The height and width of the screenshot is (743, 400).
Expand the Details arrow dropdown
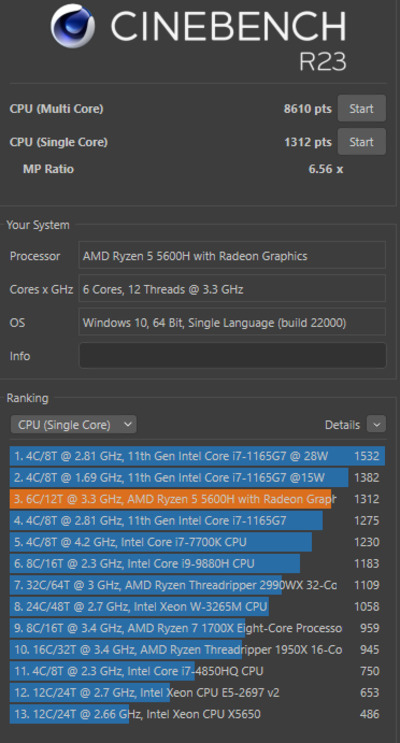376,425
